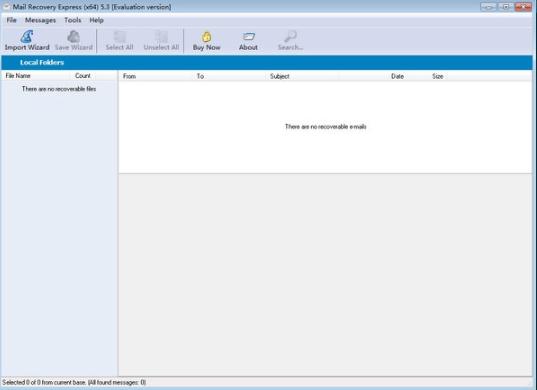Launch the Import Wizard

tap(27, 41)
